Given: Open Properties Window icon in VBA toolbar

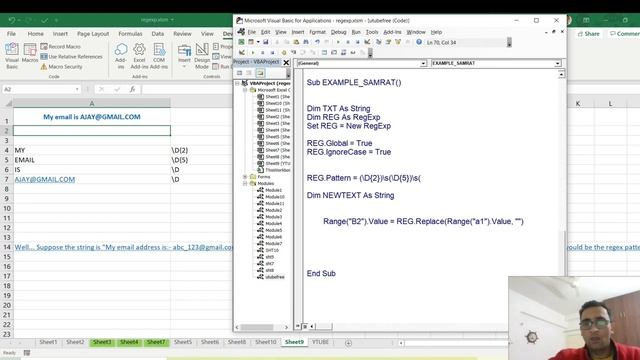Looking at the screenshot, I should tap(388, 42).
